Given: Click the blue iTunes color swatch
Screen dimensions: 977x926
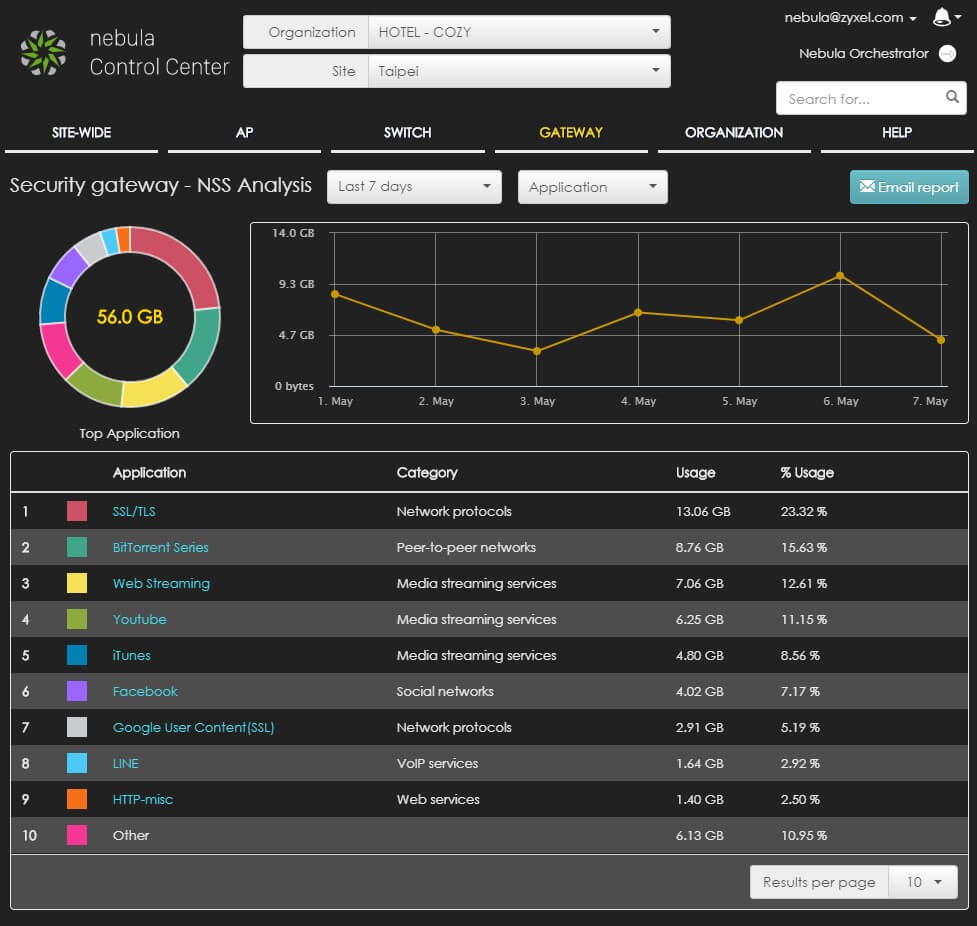Looking at the screenshot, I should coord(77,655).
